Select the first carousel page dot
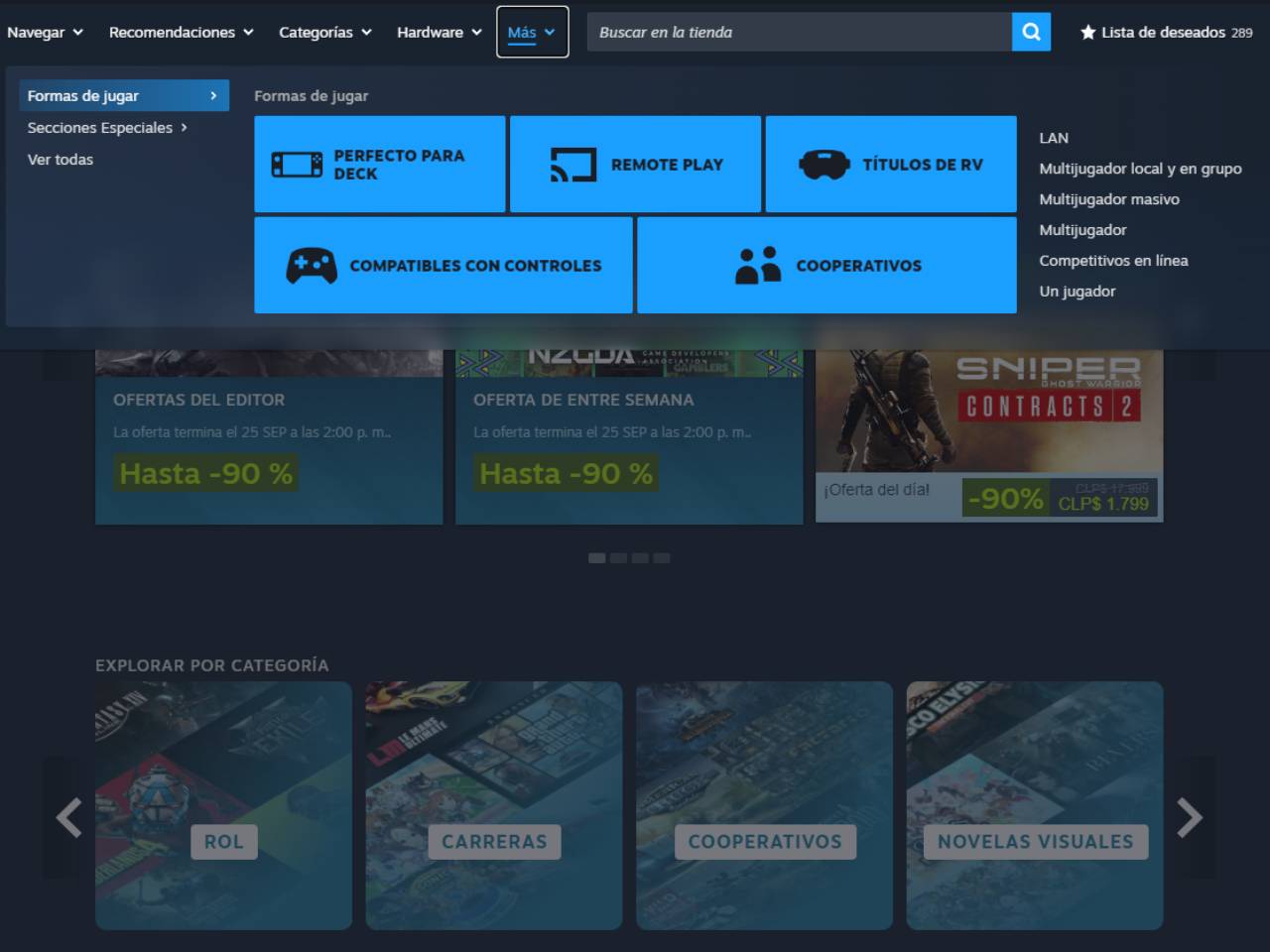Screen dimensions: 1270x952 click(596, 558)
